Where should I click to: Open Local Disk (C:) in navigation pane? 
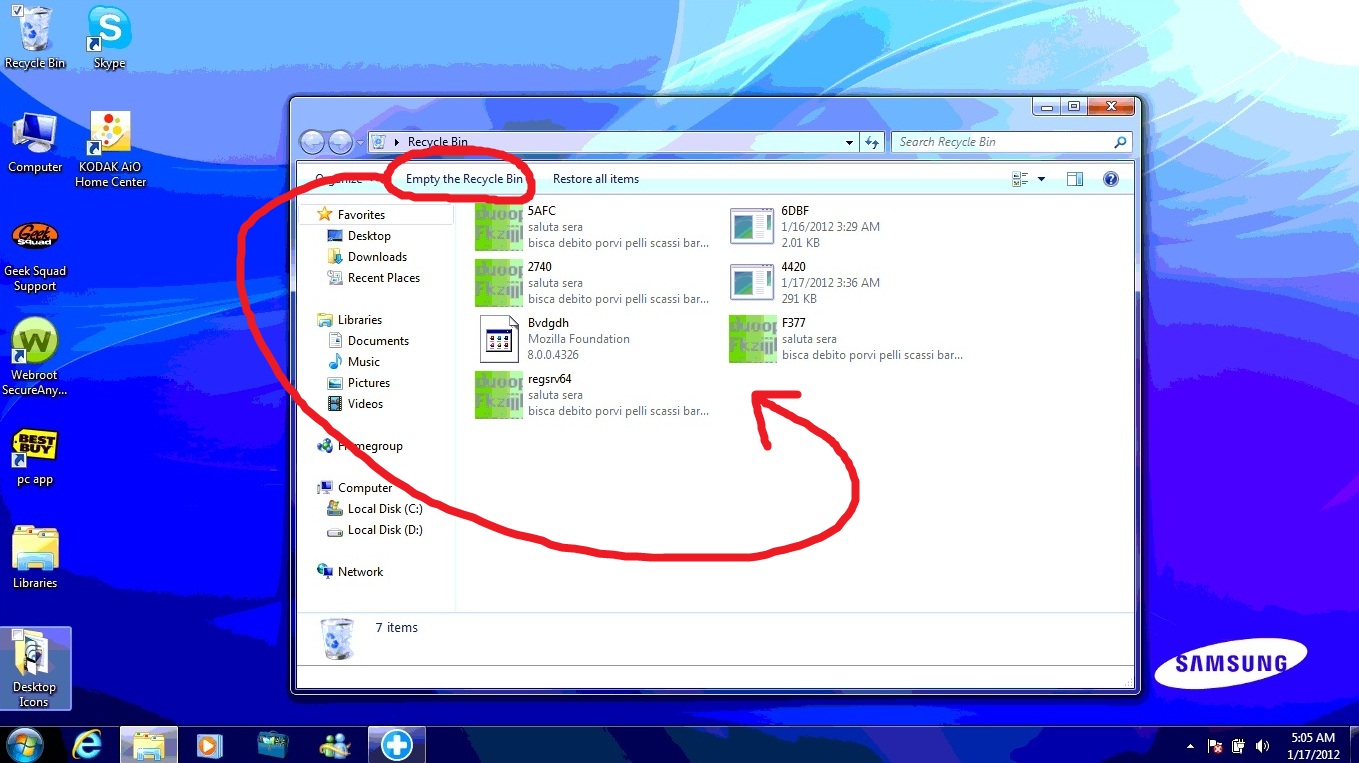point(385,509)
